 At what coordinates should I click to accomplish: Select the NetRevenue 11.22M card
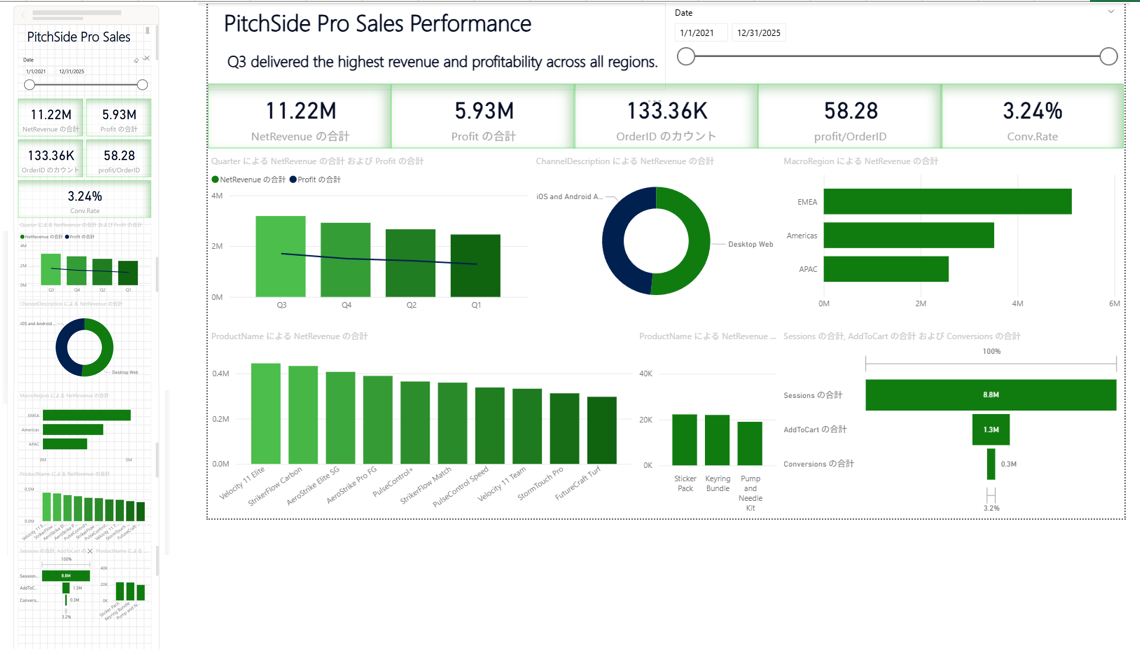coord(300,116)
